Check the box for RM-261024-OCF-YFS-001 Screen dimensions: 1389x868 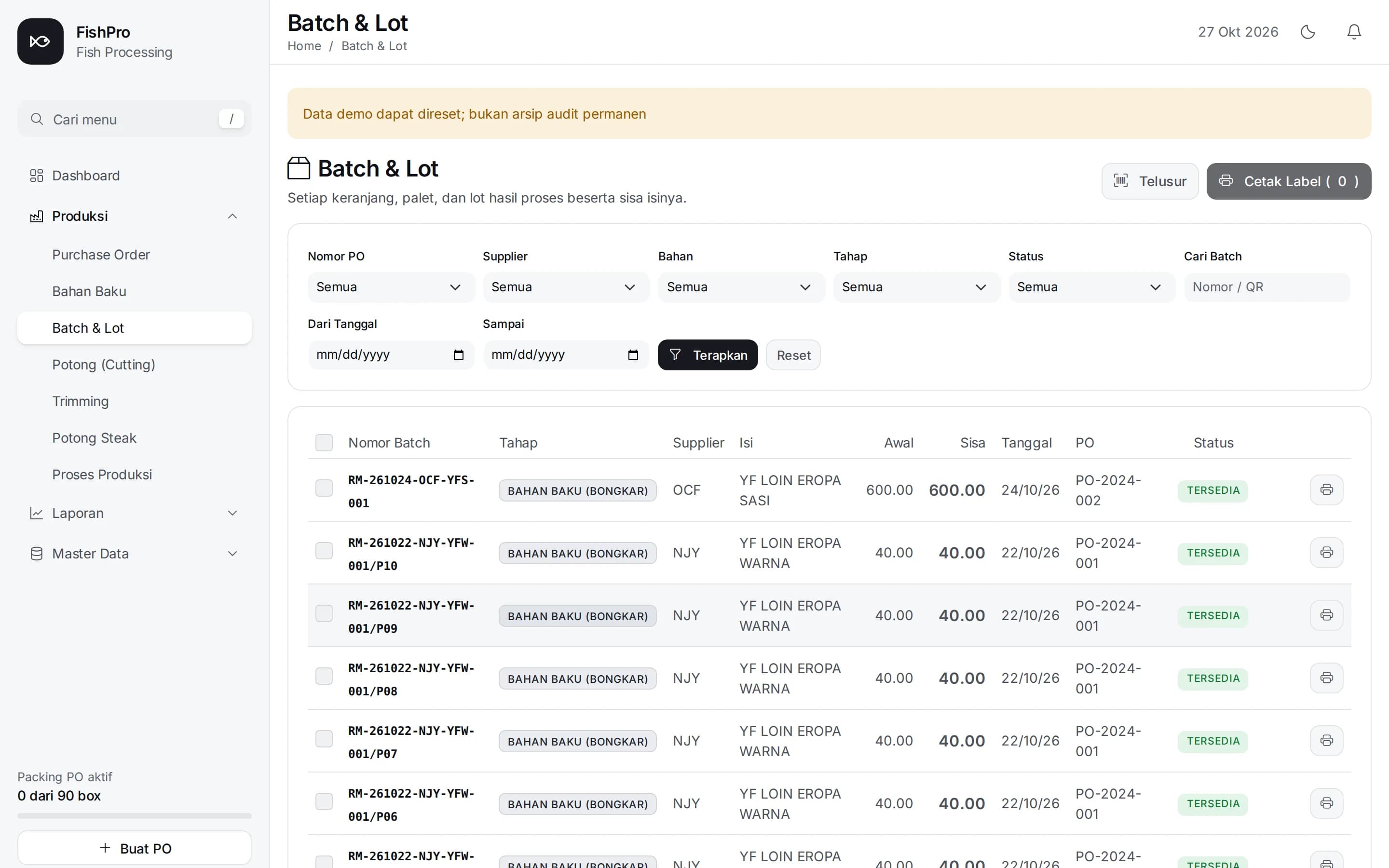(324, 488)
